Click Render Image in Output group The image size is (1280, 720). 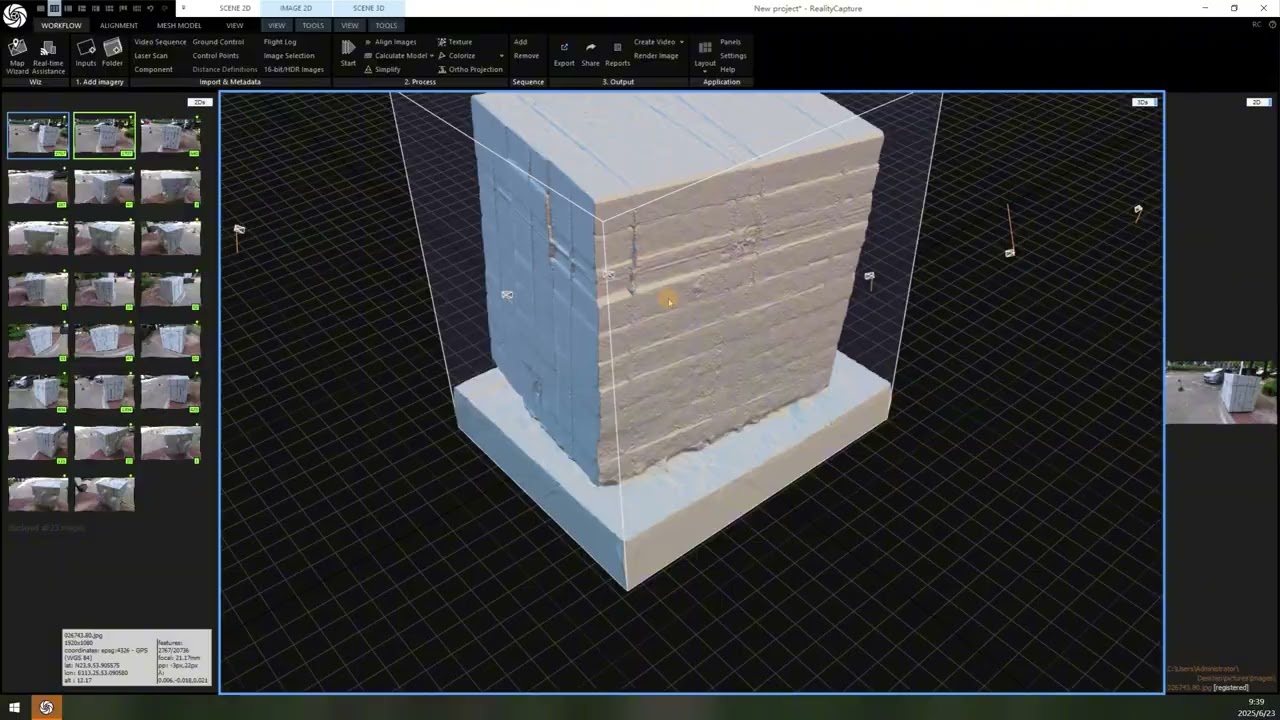656,56
